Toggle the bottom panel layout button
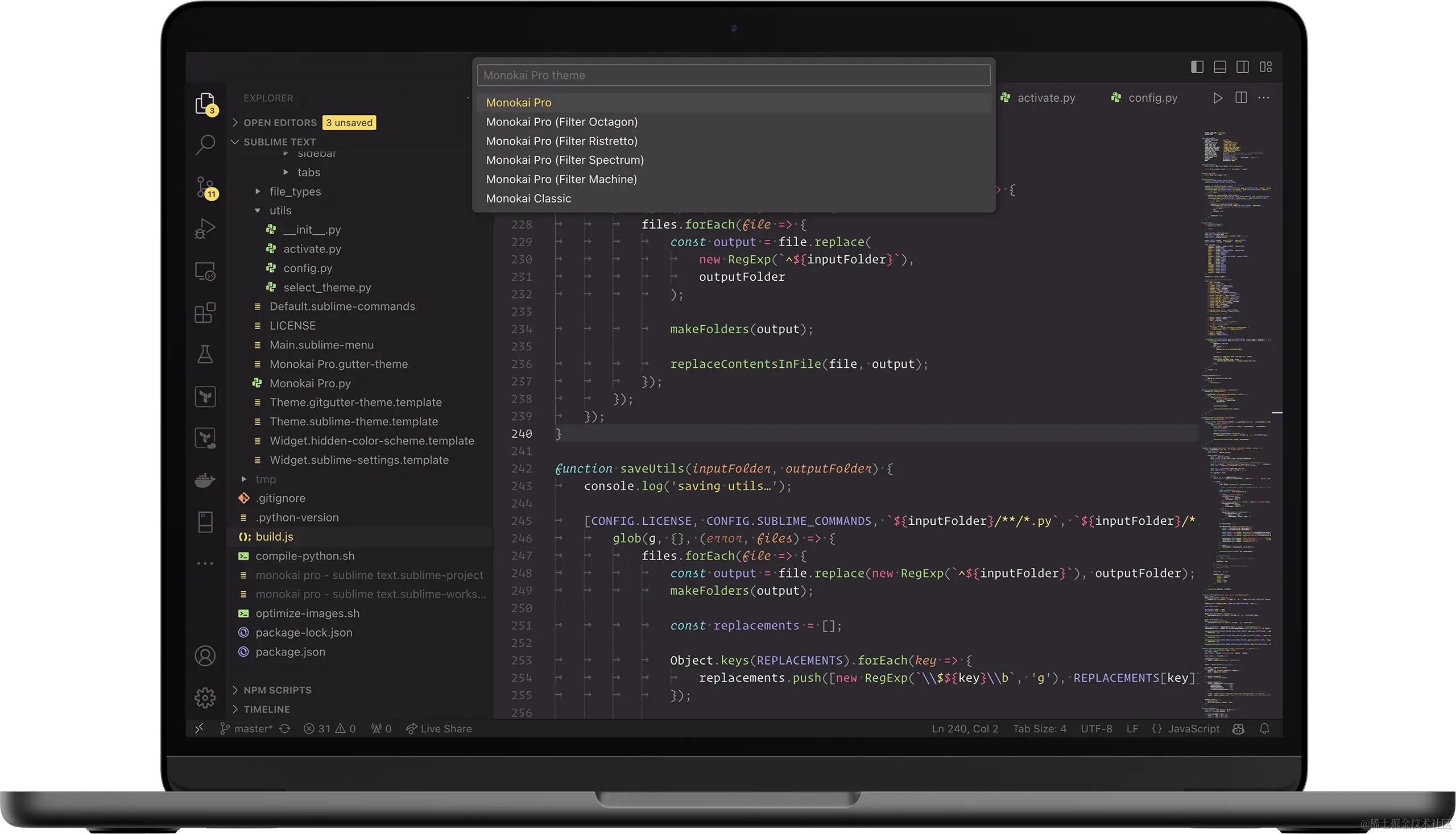The image size is (1456, 834). [1220, 67]
